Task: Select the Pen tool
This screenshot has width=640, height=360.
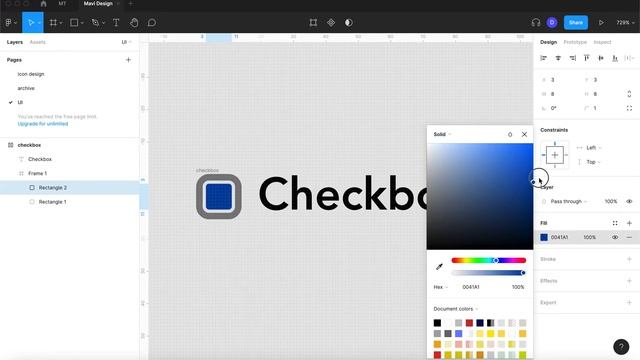Action: [95, 23]
